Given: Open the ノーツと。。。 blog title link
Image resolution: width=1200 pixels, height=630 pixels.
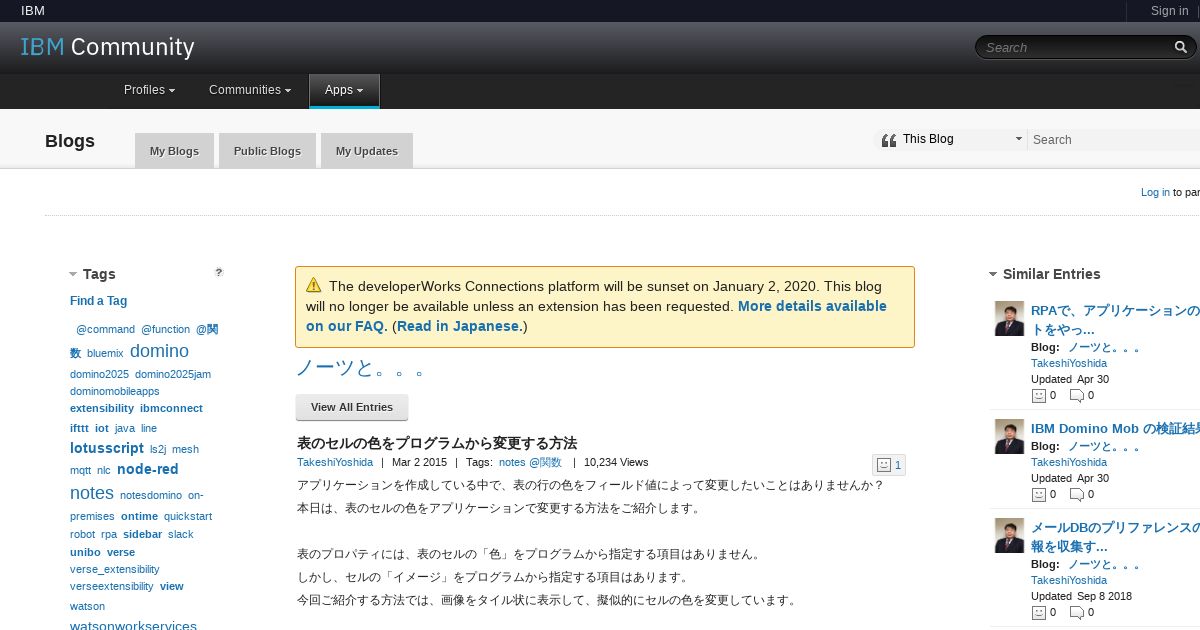Looking at the screenshot, I should click(361, 368).
